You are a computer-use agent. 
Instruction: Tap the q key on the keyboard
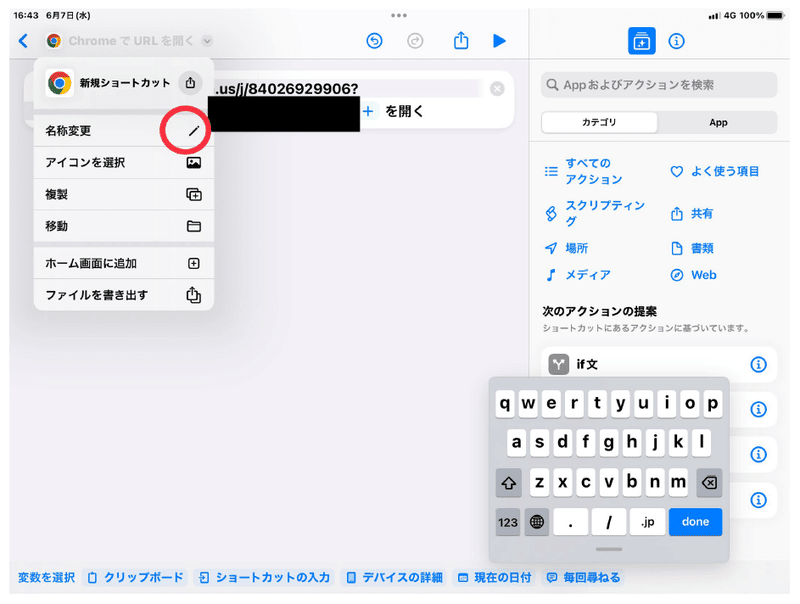[x=505, y=404]
